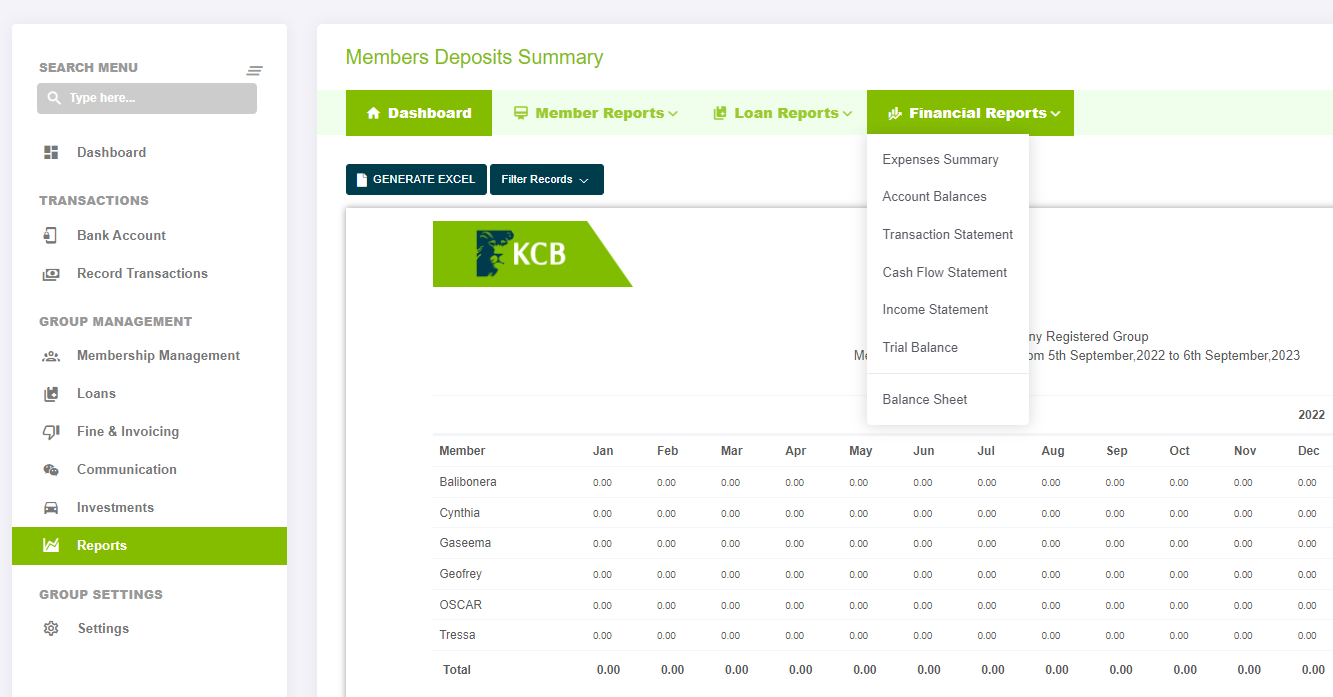This screenshot has height=697, width=1333.
Task: Open Investments sidebar link
Action: (x=115, y=507)
